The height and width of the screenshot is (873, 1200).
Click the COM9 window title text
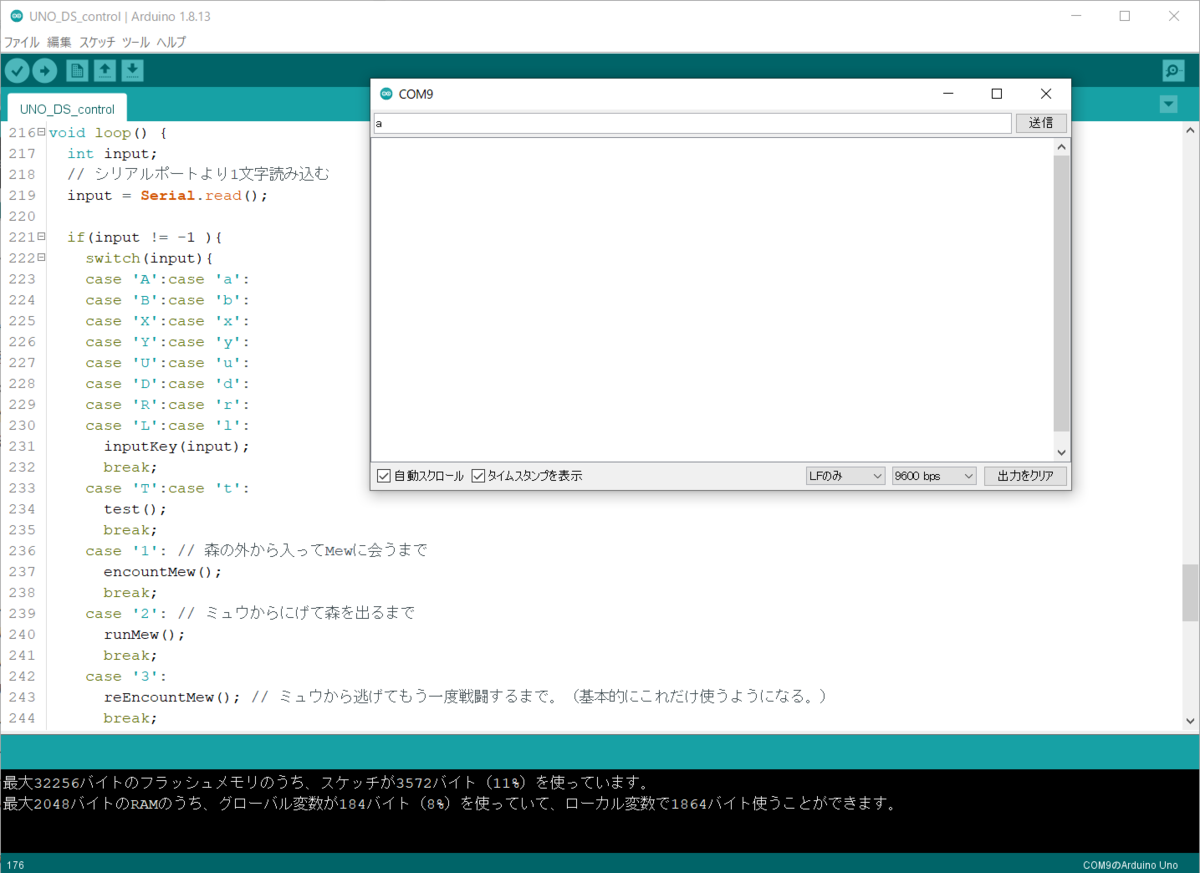click(x=416, y=94)
